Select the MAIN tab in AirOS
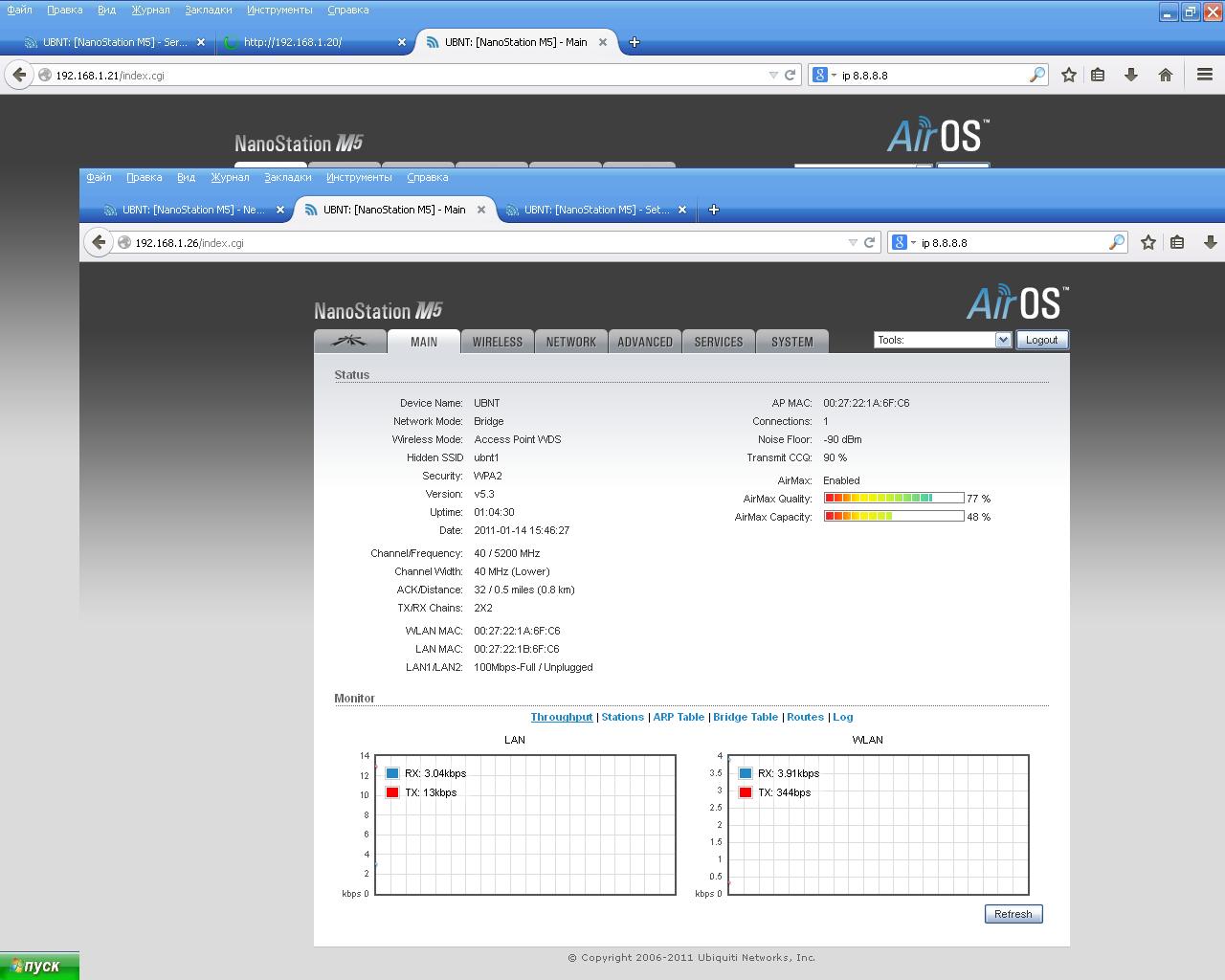This screenshot has width=1225, height=980. click(x=424, y=342)
